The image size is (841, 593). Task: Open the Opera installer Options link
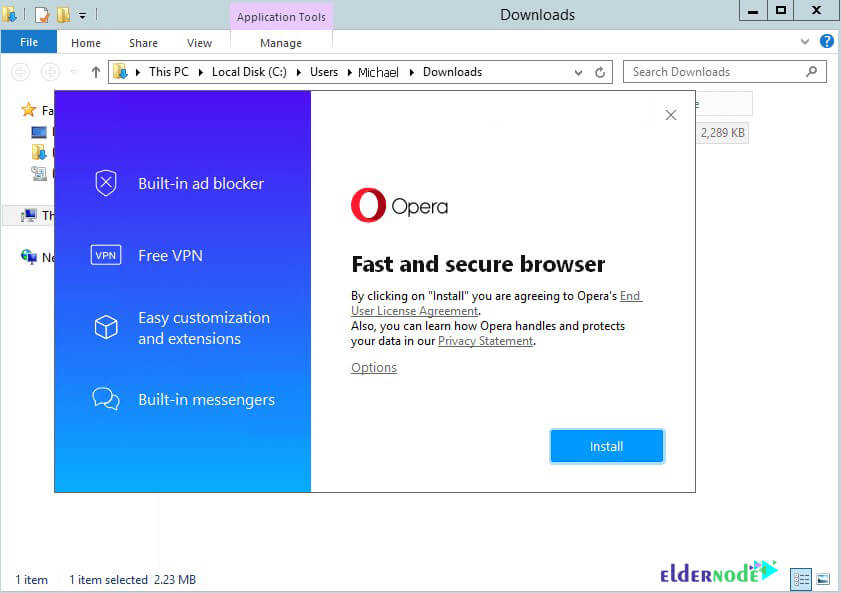[374, 368]
